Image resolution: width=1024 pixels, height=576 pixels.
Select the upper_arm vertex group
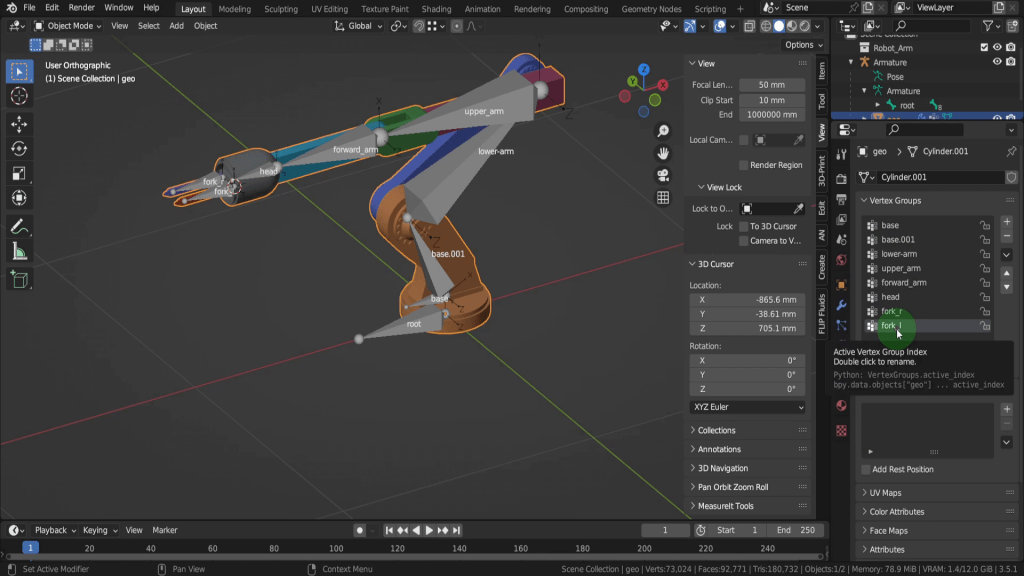(x=900, y=268)
